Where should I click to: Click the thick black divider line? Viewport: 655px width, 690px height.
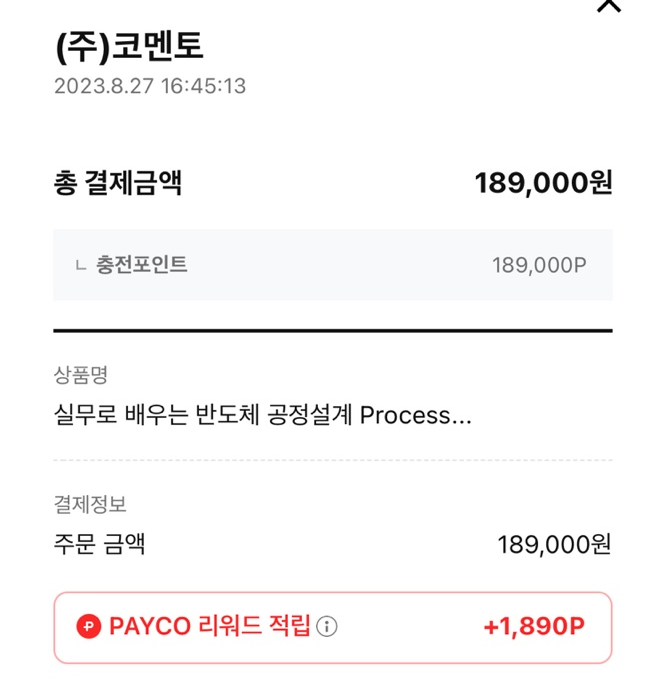coord(332,330)
